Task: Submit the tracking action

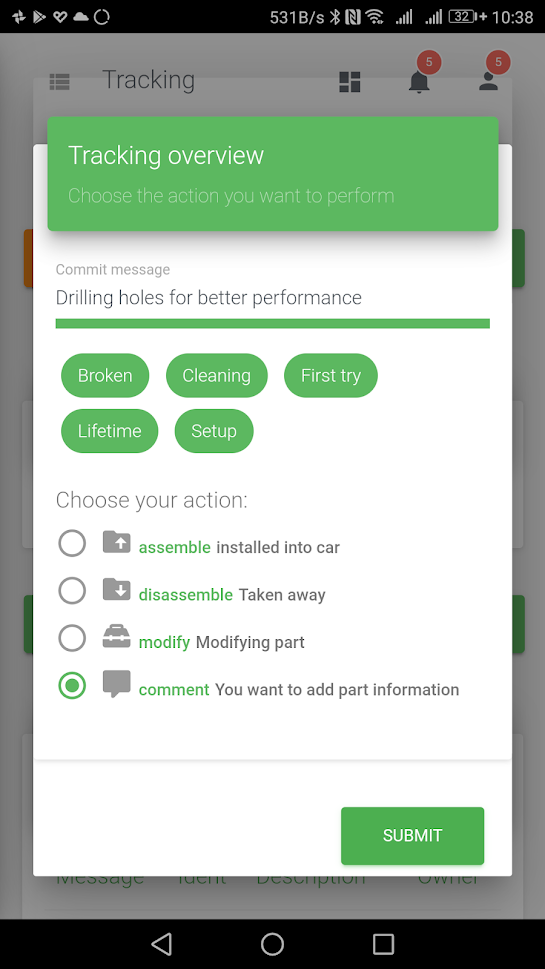Action: [412, 836]
